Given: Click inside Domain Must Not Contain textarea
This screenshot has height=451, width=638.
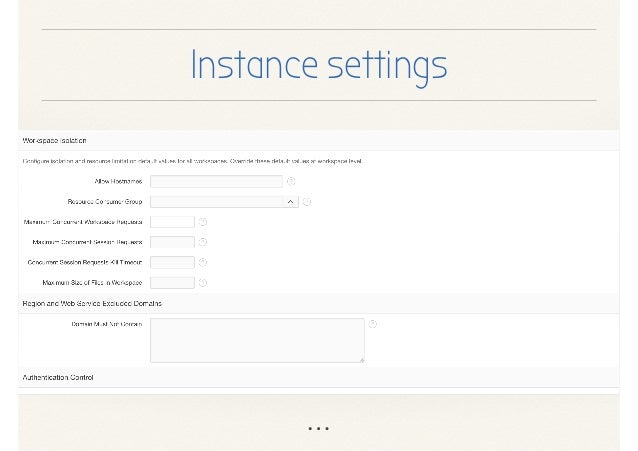Looking at the screenshot, I should click(257, 339).
